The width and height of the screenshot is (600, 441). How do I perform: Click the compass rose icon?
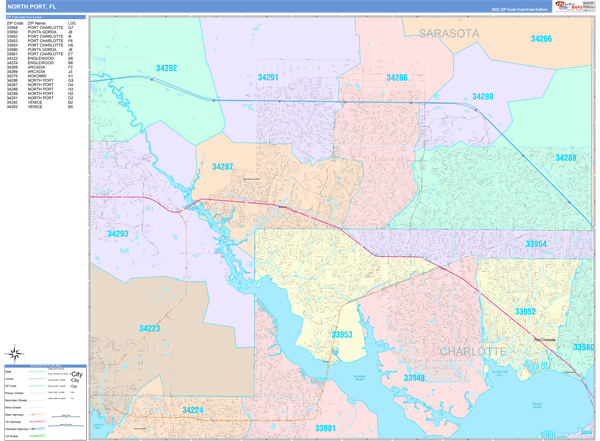point(15,354)
